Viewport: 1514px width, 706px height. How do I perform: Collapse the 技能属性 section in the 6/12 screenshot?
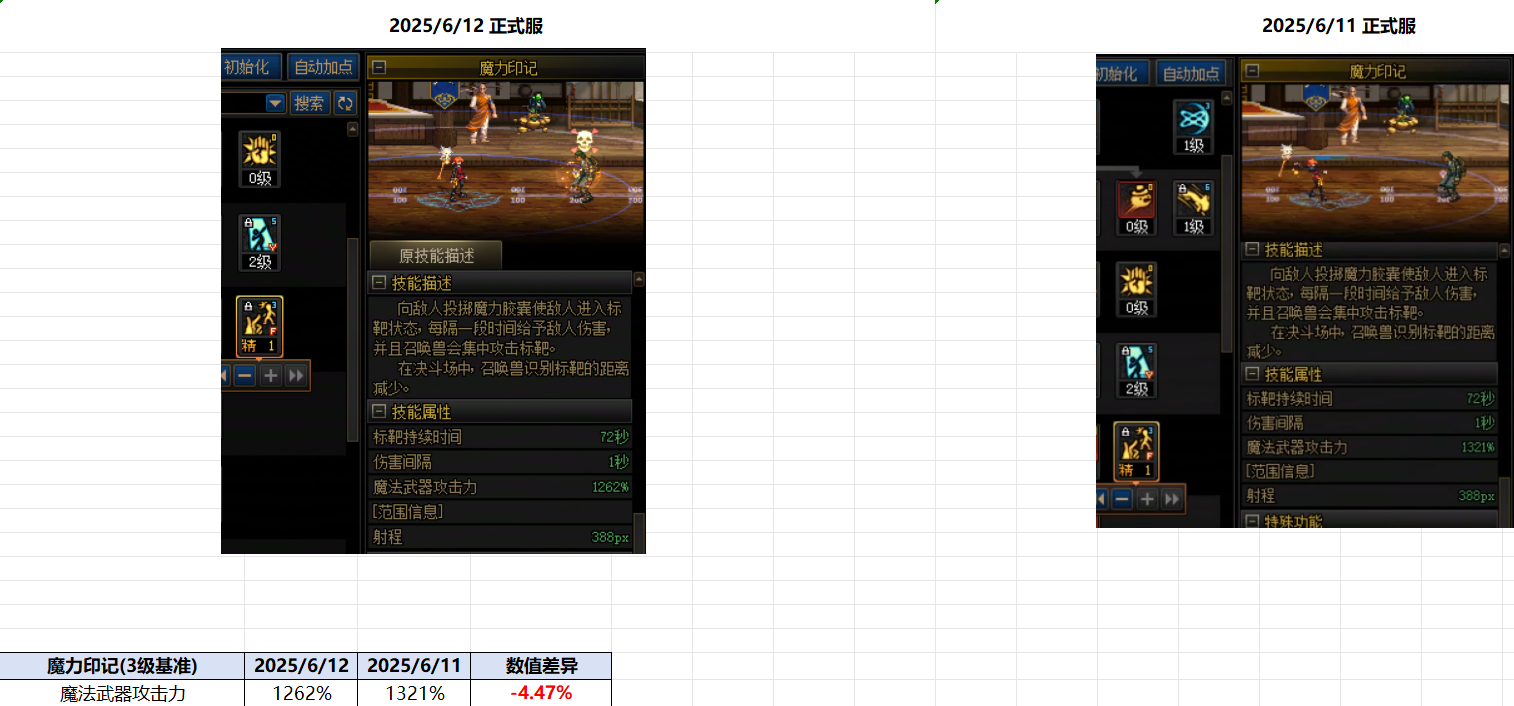point(379,411)
